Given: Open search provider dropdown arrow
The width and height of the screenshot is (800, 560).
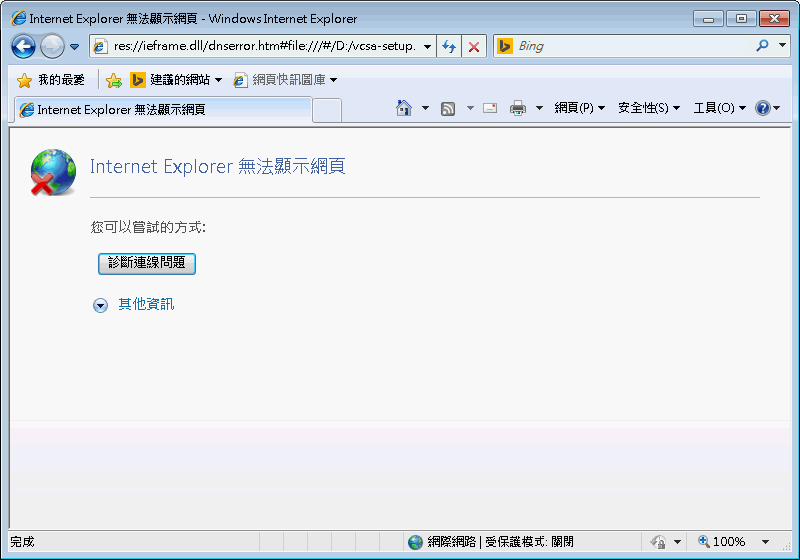Looking at the screenshot, I should [782, 45].
